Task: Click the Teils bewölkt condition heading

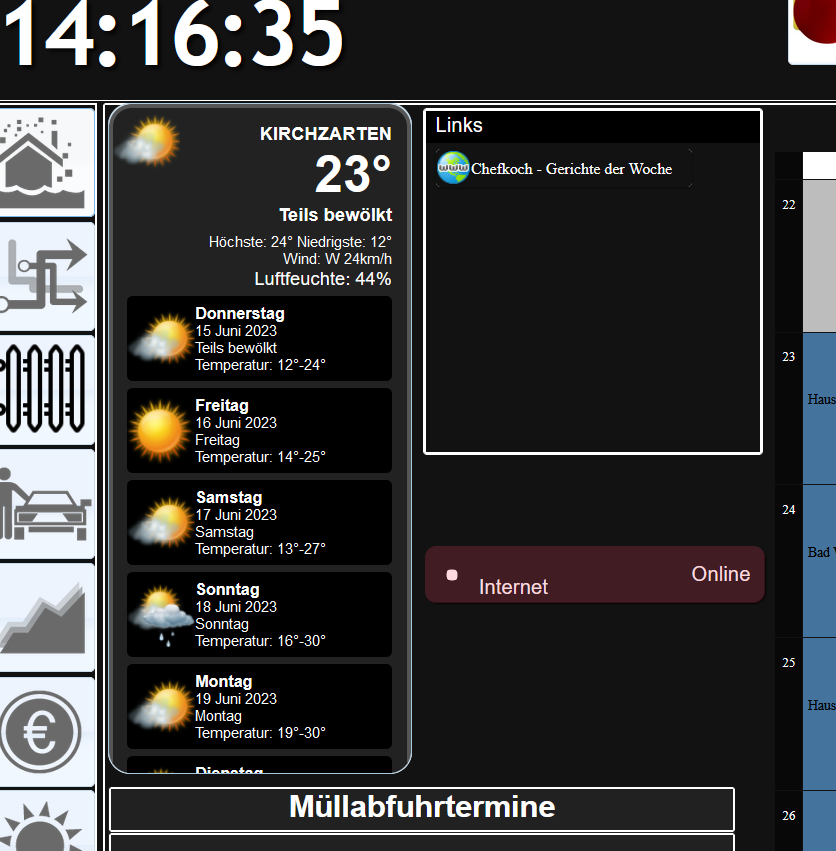Action: [x=335, y=215]
